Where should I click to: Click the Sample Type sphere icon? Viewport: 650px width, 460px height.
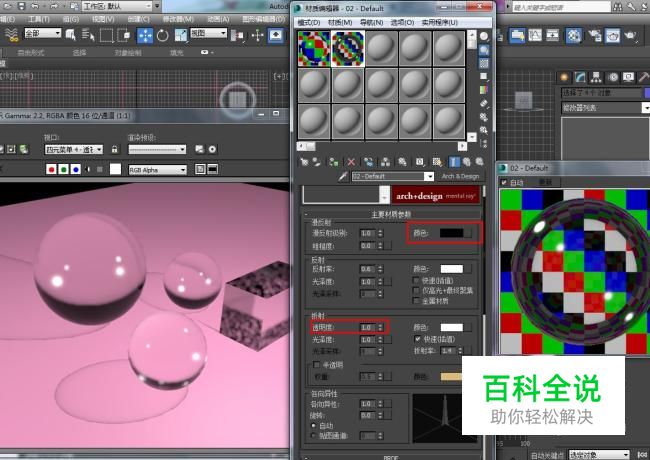click(484, 36)
